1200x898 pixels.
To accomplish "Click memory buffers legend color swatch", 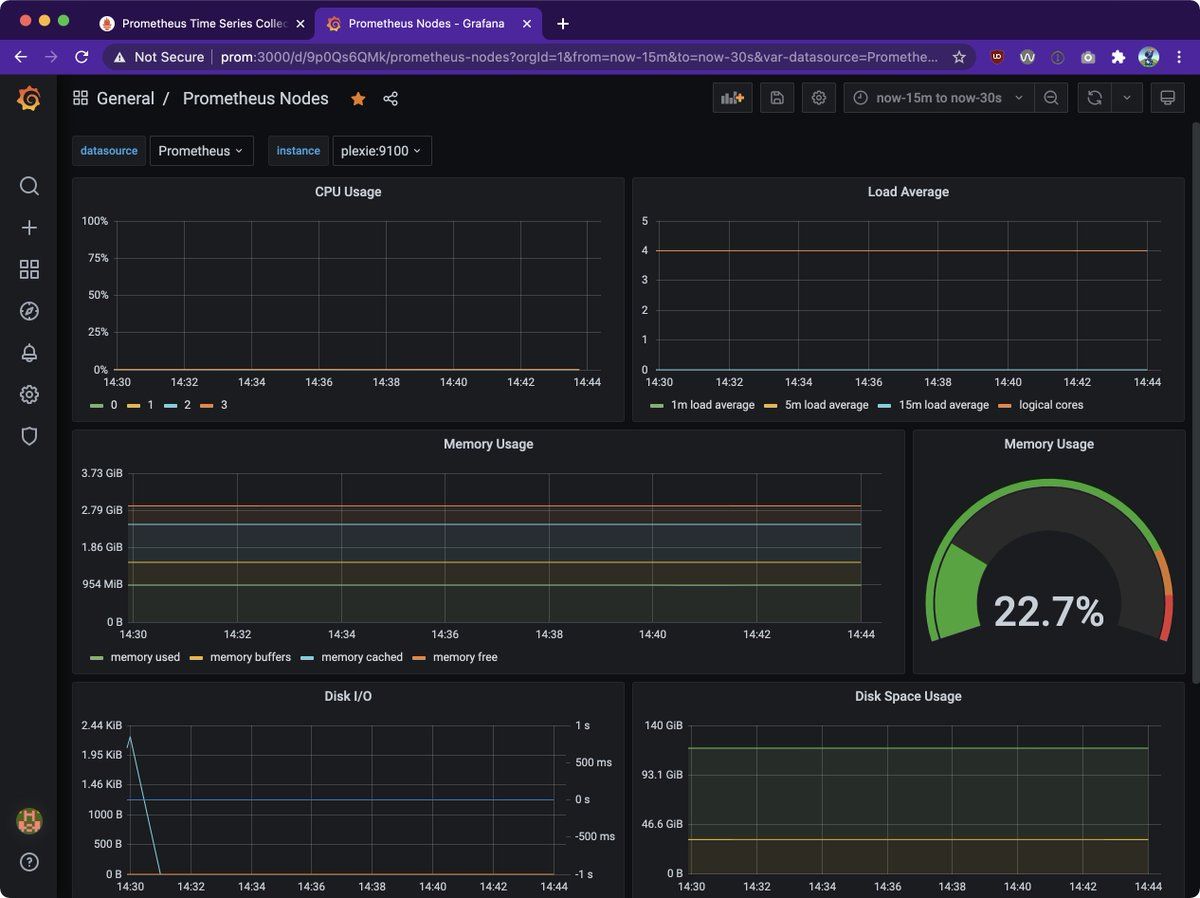I will [196, 657].
